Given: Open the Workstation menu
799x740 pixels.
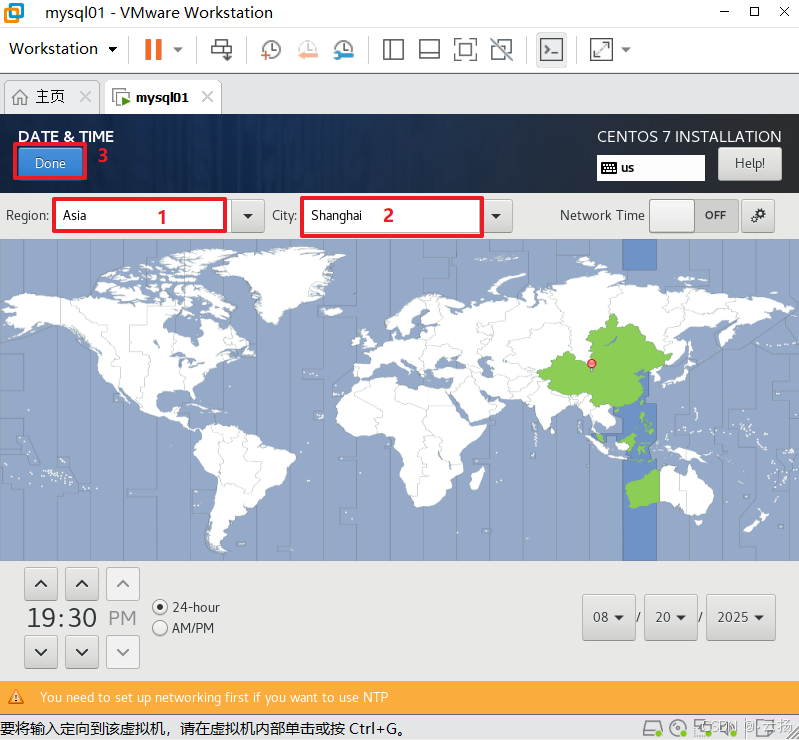Looking at the screenshot, I should click(x=63, y=49).
